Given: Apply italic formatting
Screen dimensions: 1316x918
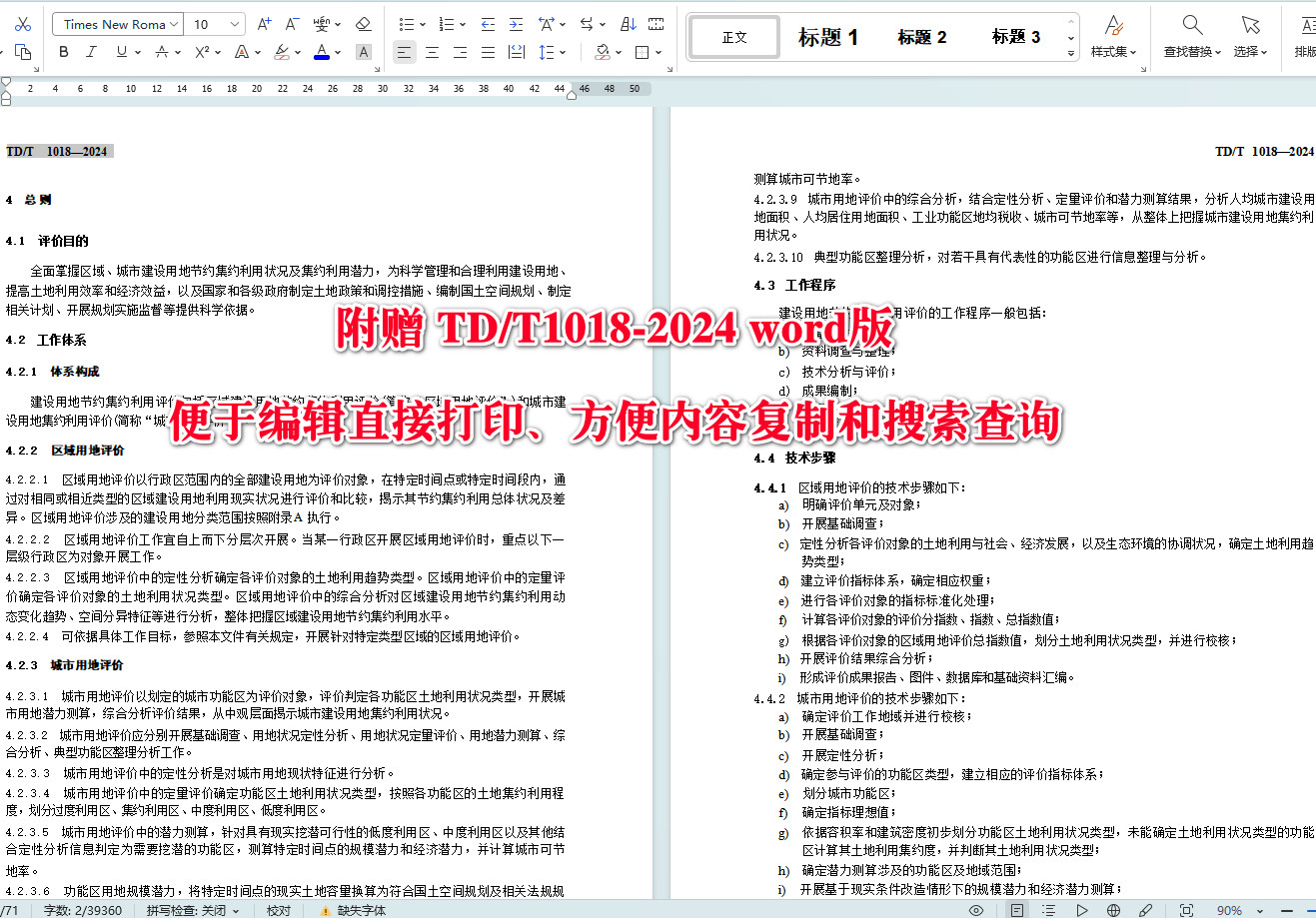Looking at the screenshot, I should (x=92, y=52).
